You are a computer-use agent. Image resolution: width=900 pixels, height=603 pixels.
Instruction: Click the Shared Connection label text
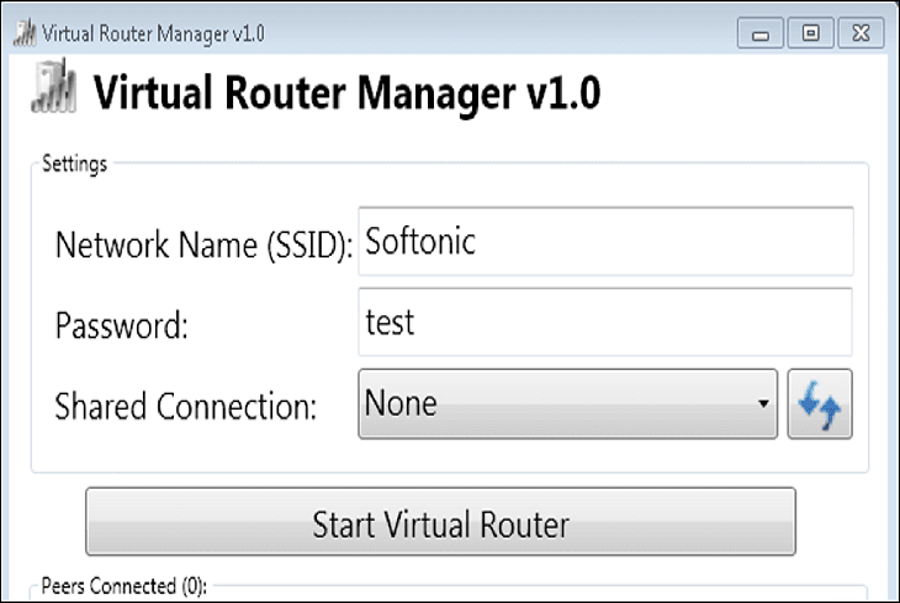[185, 406]
